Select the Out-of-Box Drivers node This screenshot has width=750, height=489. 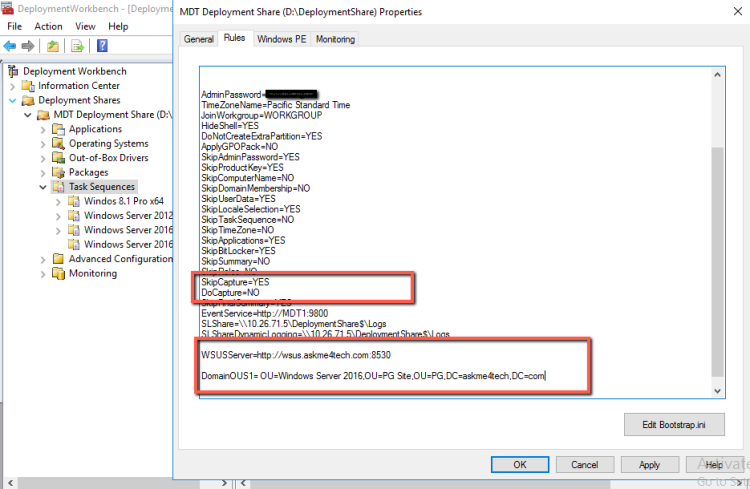[x=108, y=158]
